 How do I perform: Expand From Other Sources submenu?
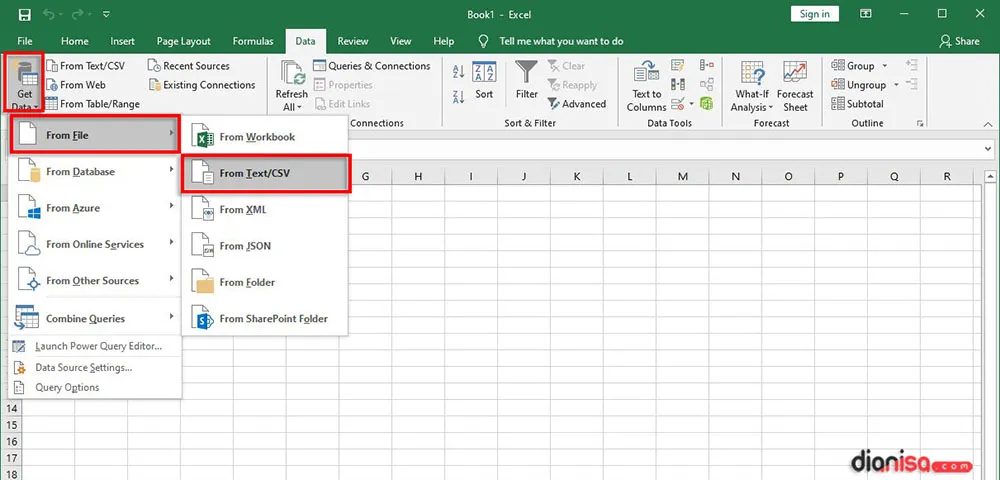click(94, 280)
